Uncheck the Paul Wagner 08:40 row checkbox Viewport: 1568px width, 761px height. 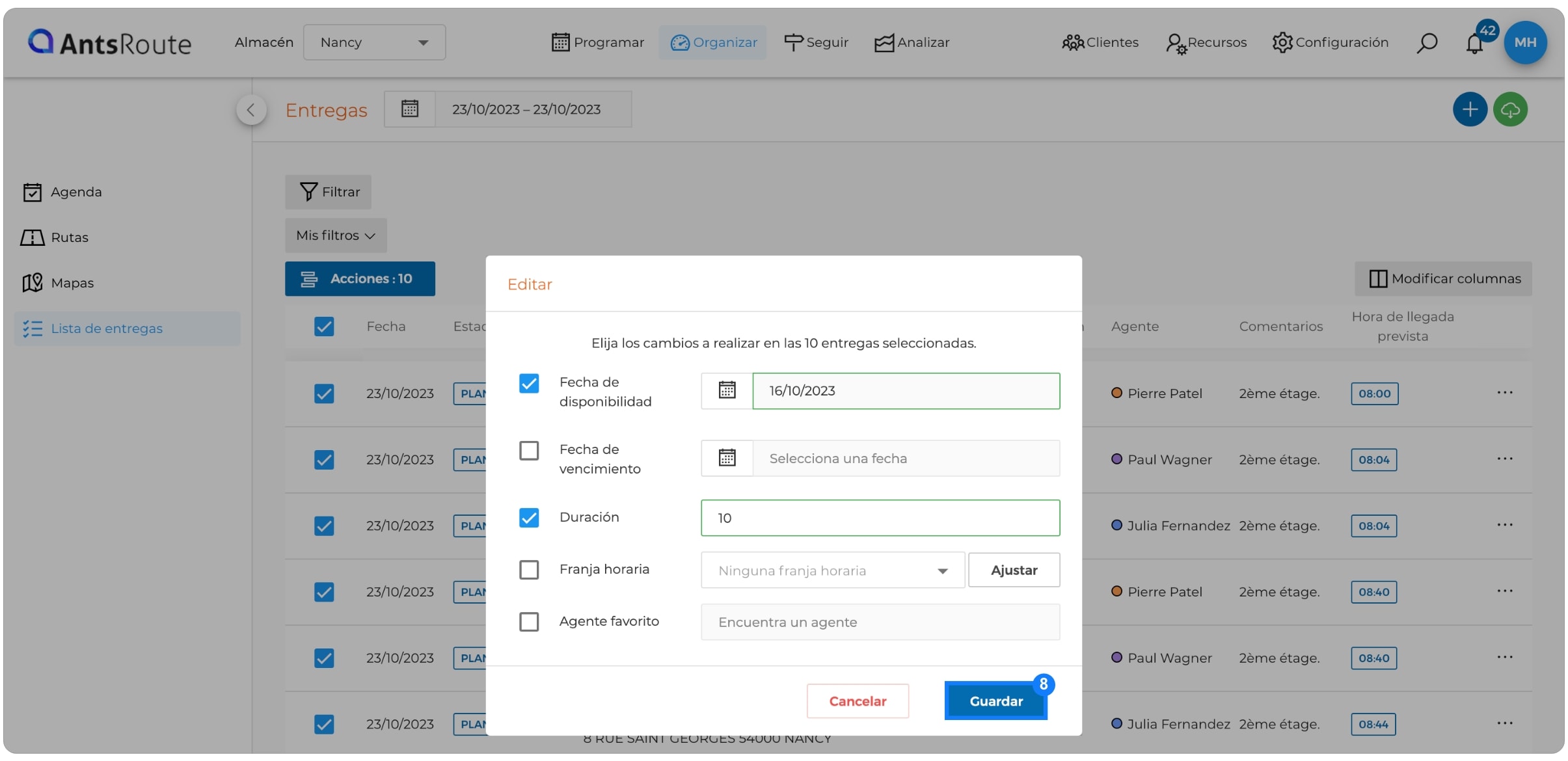[324, 658]
